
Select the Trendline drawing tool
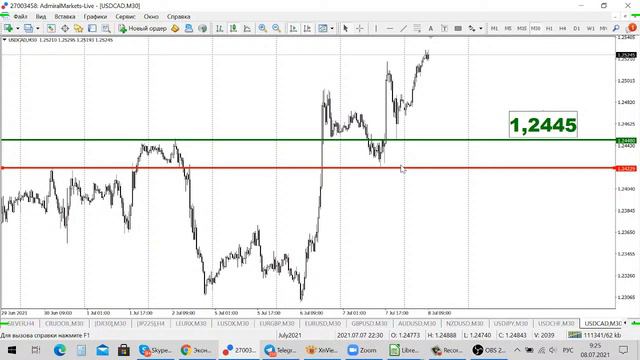403,28
